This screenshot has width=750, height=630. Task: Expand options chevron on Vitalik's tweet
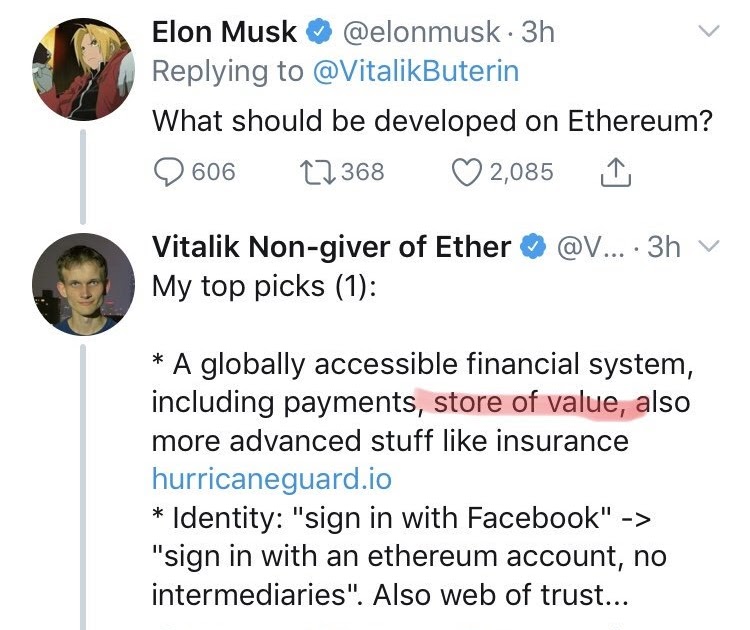click(708, 246)
